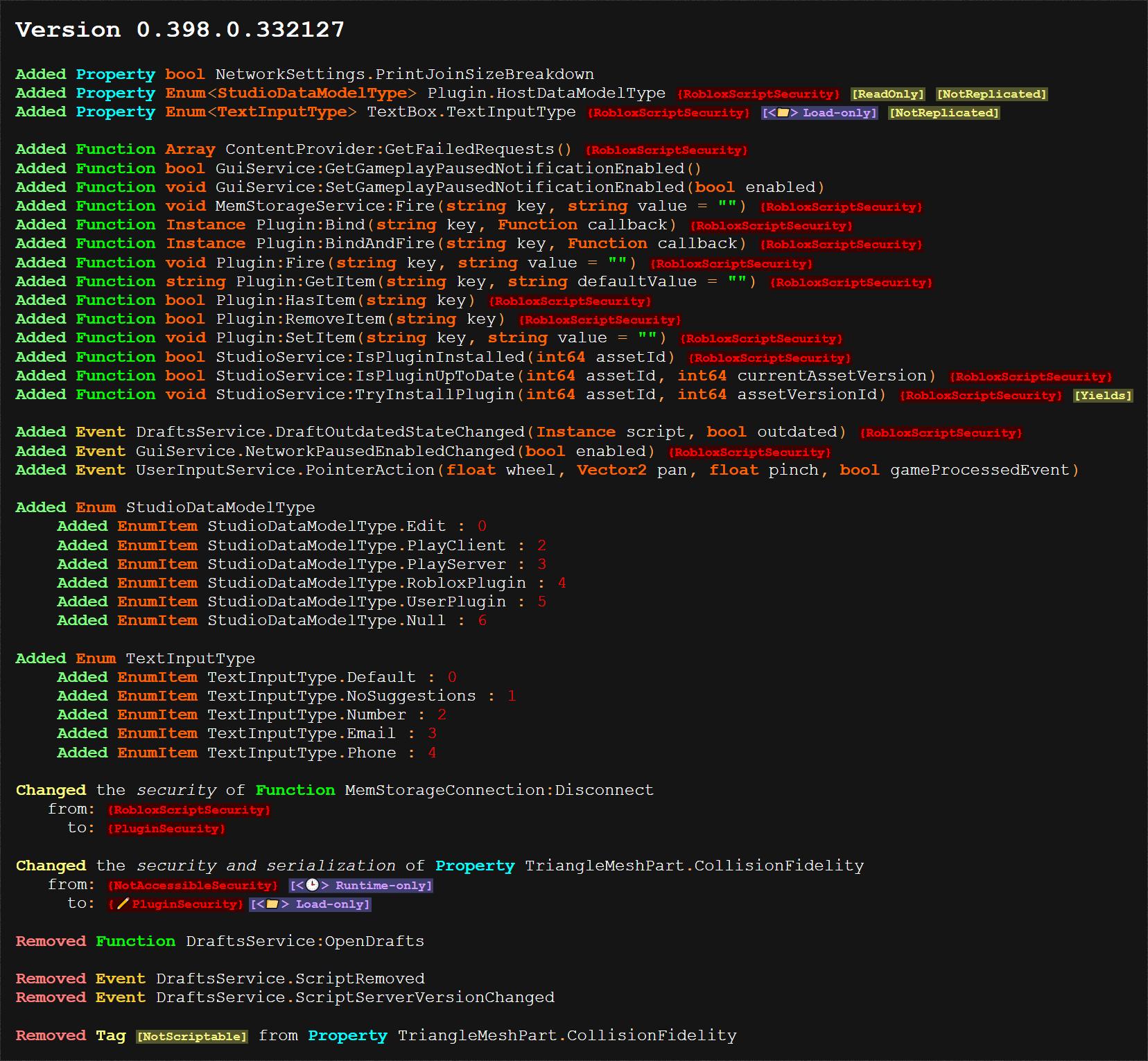Select Plugin:GetItem function name
Screen dimensions: 1148x1061
pos(306,281)
